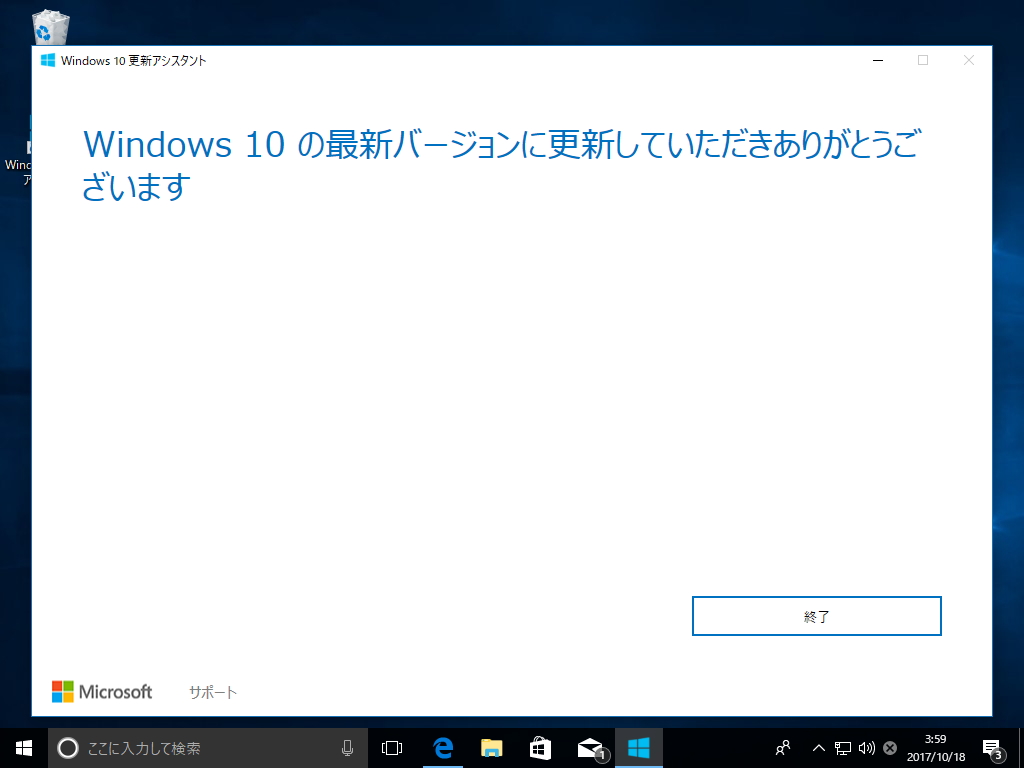Click the clock showing 2017/10/18
This screenshot has width=1024, height=768.
pyautogui.click(x=938, y=747)
